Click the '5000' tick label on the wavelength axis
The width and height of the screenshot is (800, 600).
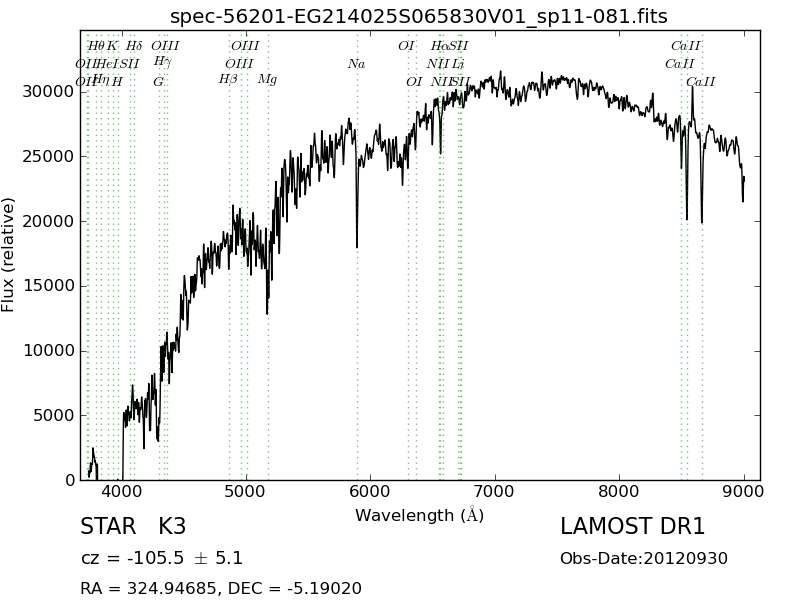[x=246, y=492]
